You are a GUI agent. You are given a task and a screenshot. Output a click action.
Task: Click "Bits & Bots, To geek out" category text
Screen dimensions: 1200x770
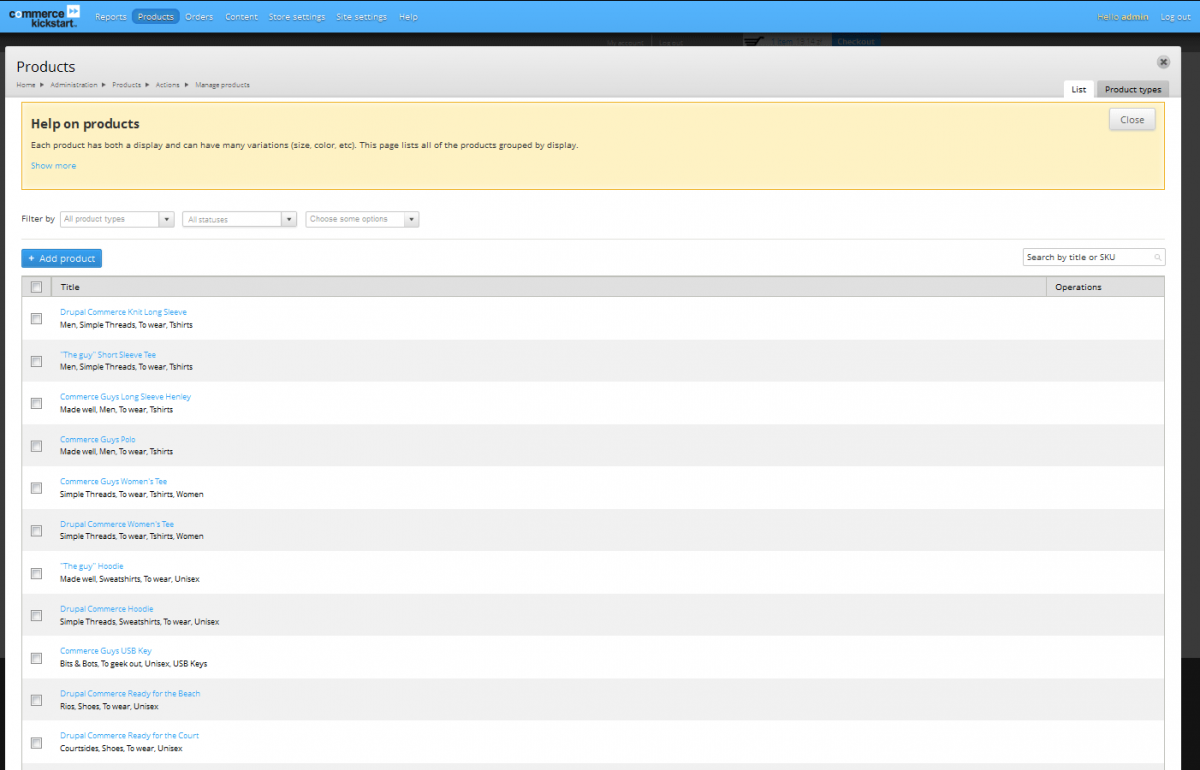pos(102,664)
